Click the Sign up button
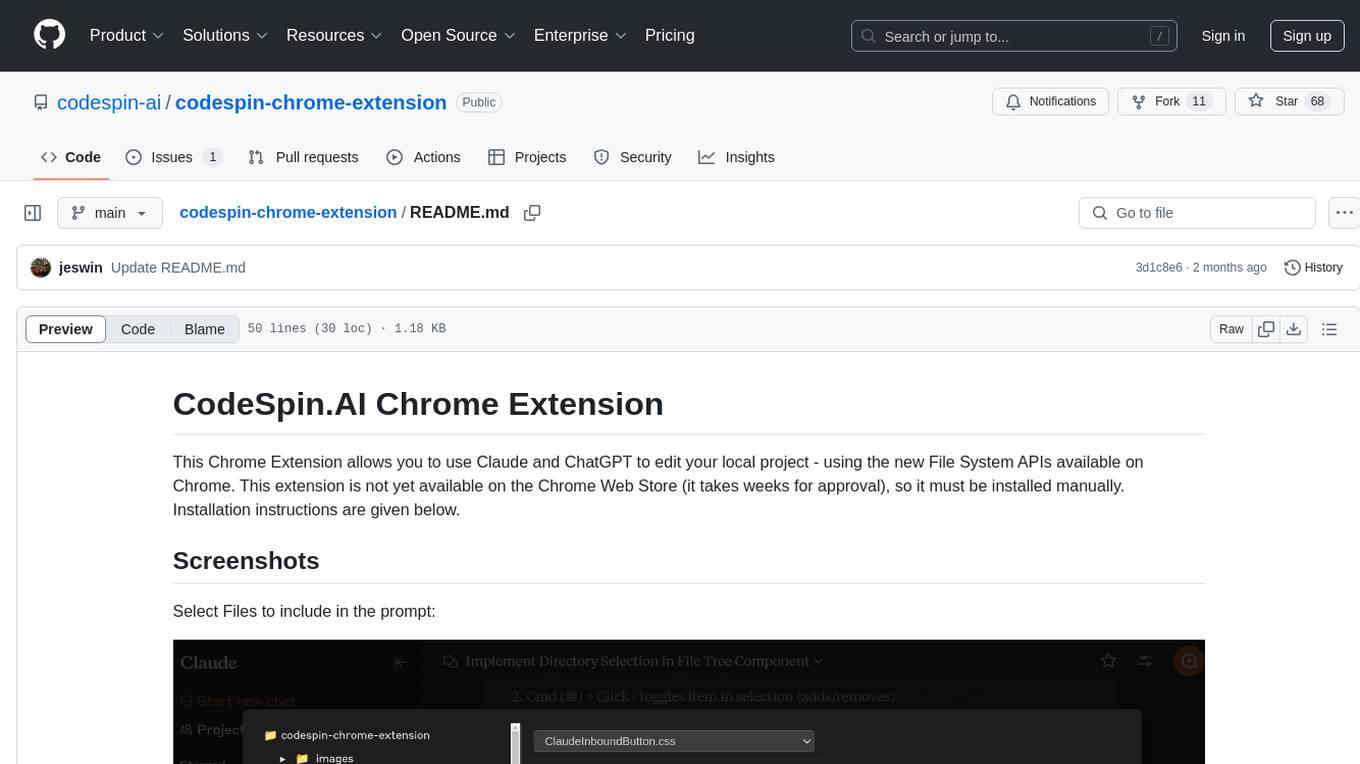This screenshot has height=764, width=1360. tap(1307, 36)
